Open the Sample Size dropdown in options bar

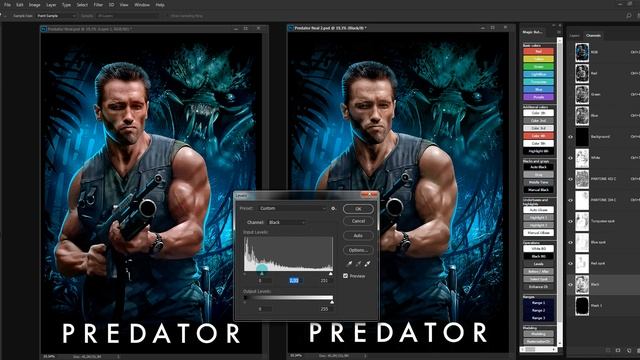pyautogui.click(x=56, y=16)
